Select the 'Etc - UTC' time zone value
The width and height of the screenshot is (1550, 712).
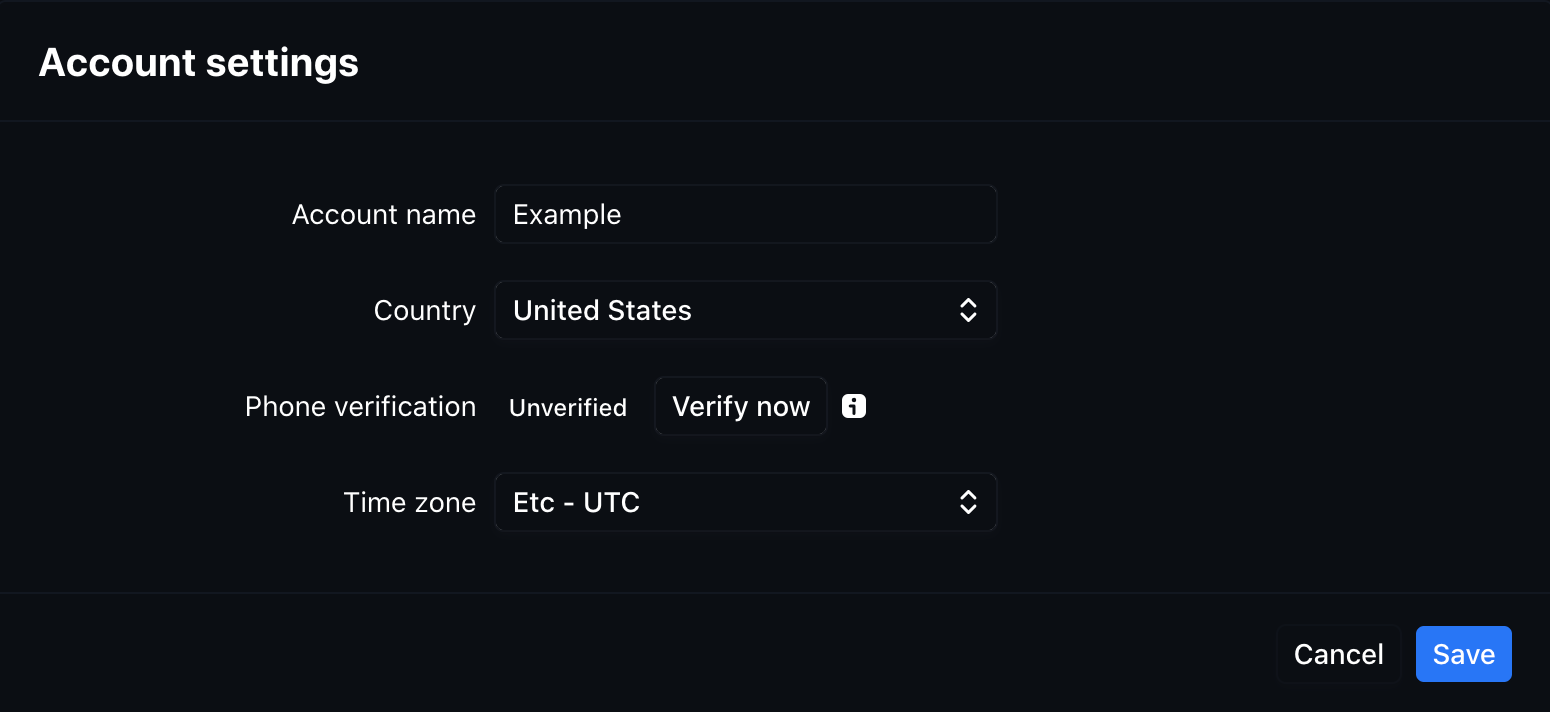click(576, 502)
